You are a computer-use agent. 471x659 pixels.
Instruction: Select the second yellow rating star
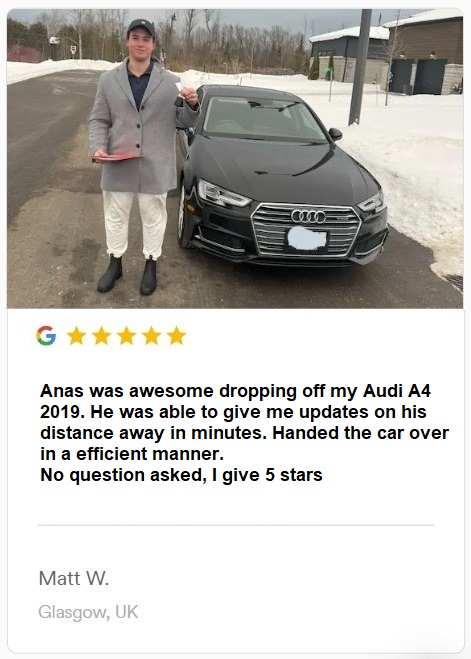[102, 335]
